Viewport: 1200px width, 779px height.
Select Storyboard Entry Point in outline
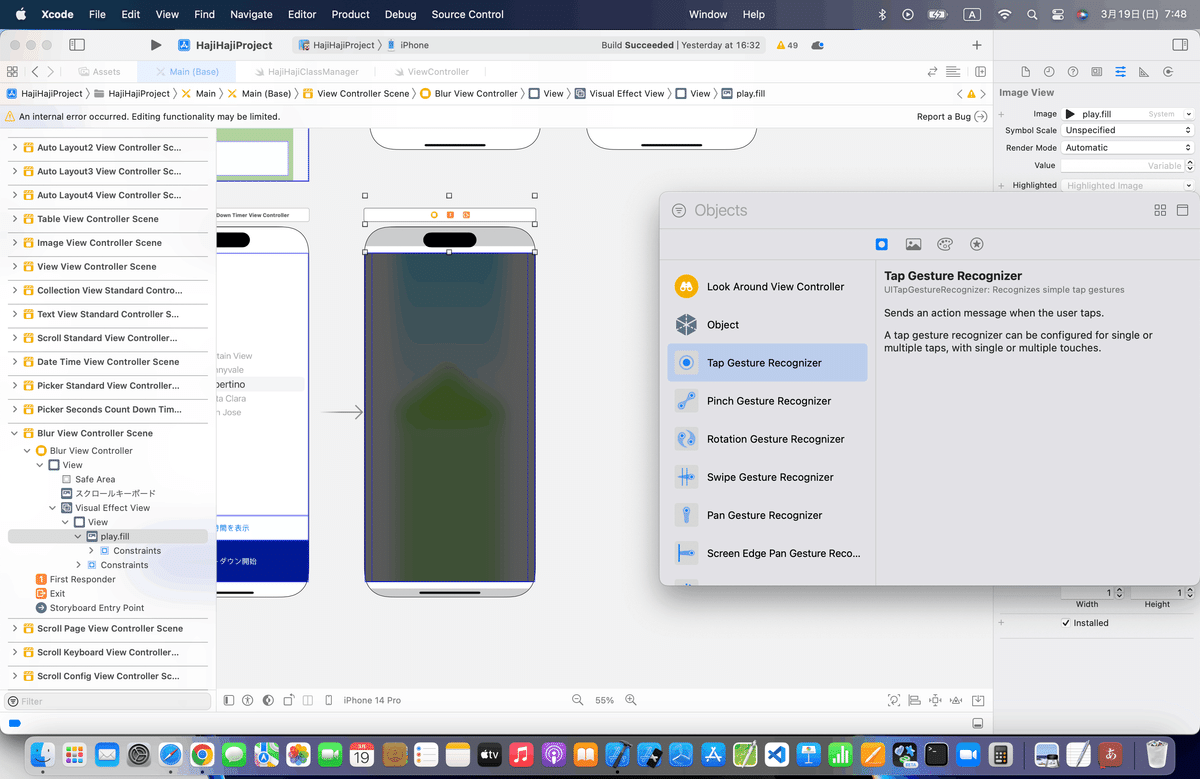coord(96,608)
